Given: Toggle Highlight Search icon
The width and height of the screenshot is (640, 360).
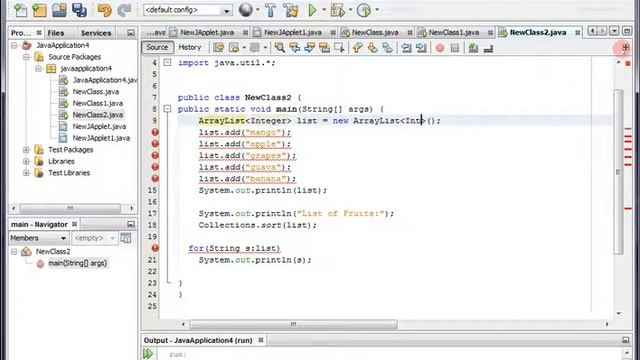Looking at the screenshot, I should 324,48.
